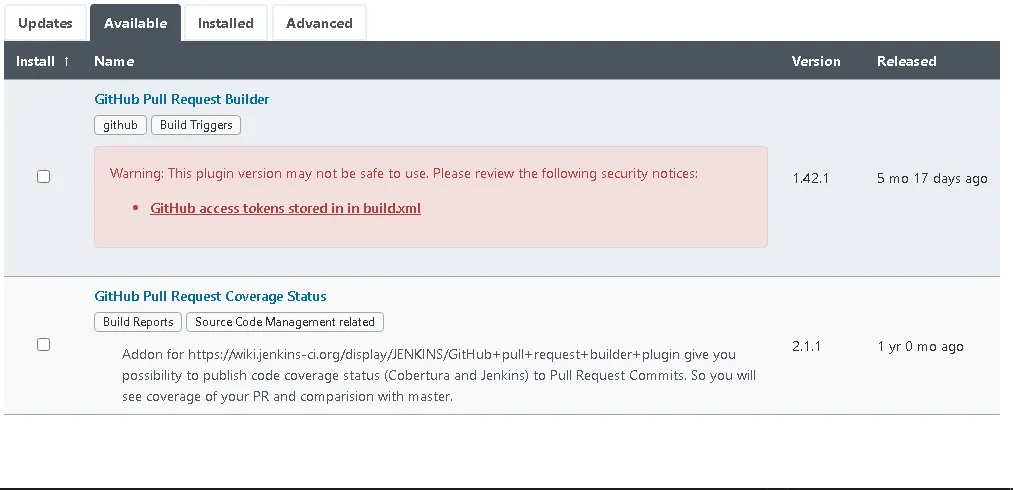
Task: Open GitHub Pull Request Coverage Status link
Action: pos(210,296)
